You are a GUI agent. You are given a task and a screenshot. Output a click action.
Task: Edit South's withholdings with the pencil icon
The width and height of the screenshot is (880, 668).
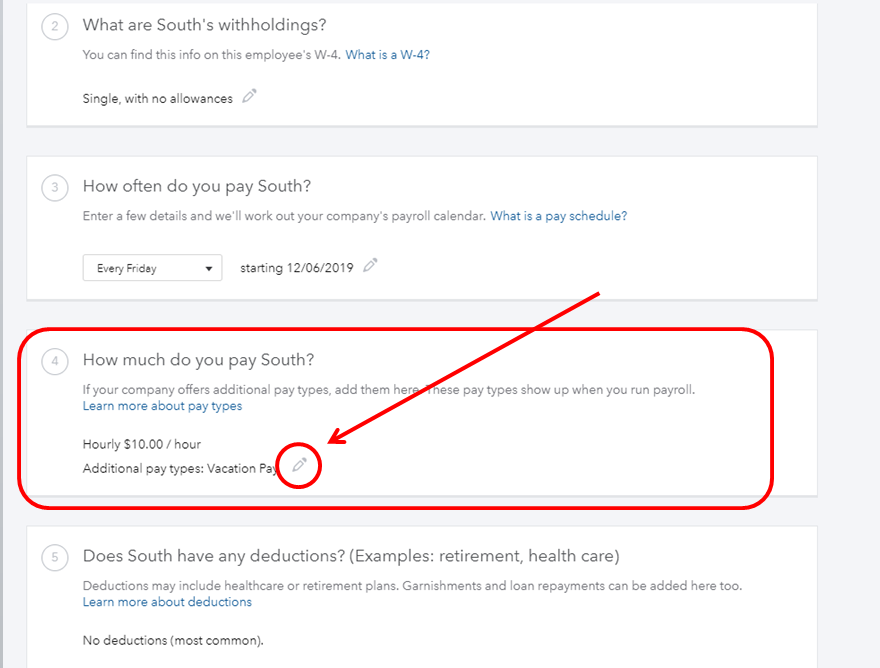[x=250, y=97]
